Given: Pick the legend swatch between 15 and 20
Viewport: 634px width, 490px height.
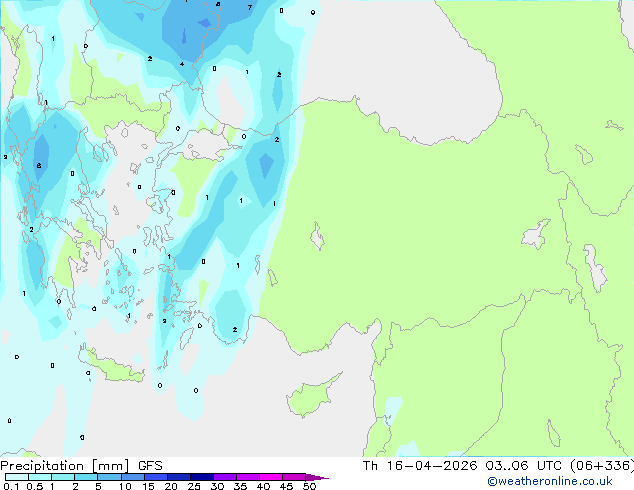Looking at the screenshot, I should pyautogui.click(x=155, y=477).
